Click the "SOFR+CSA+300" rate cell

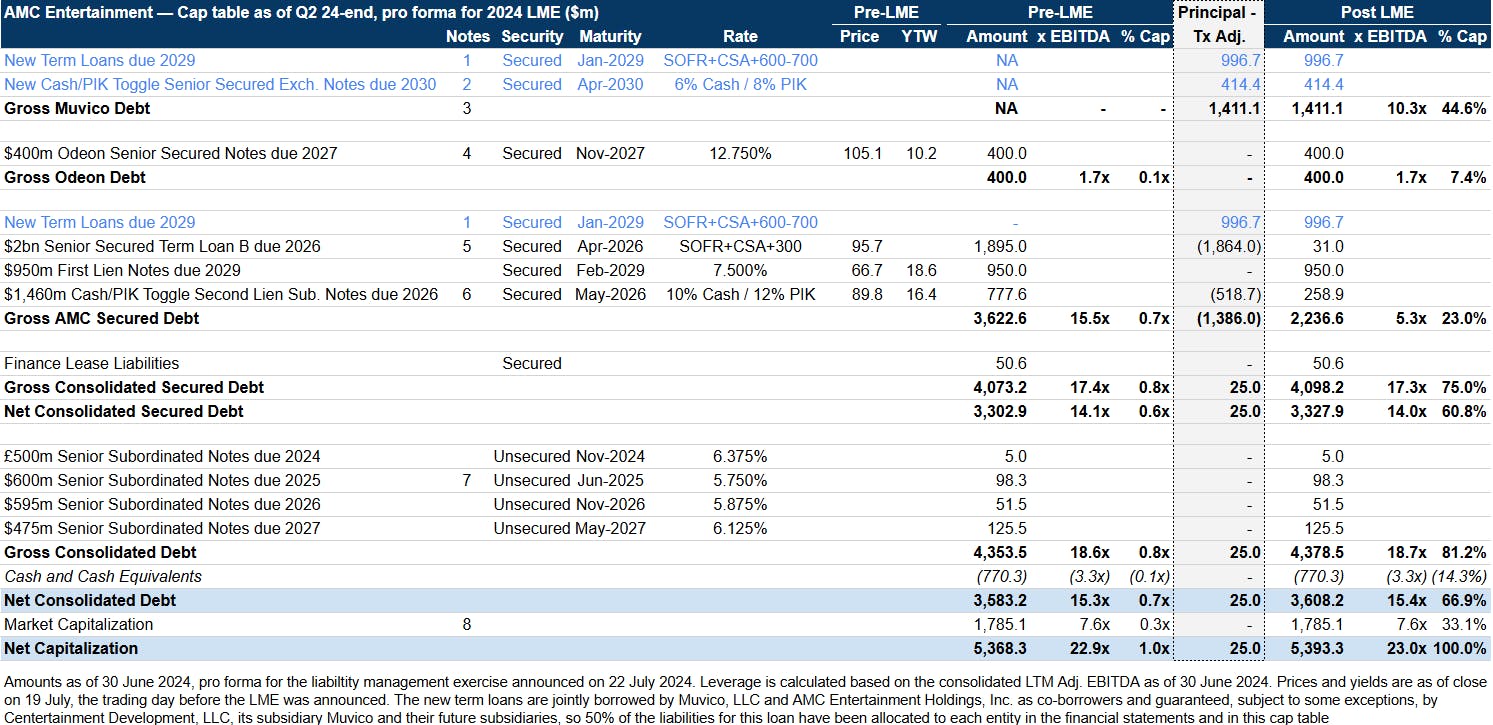740,246
